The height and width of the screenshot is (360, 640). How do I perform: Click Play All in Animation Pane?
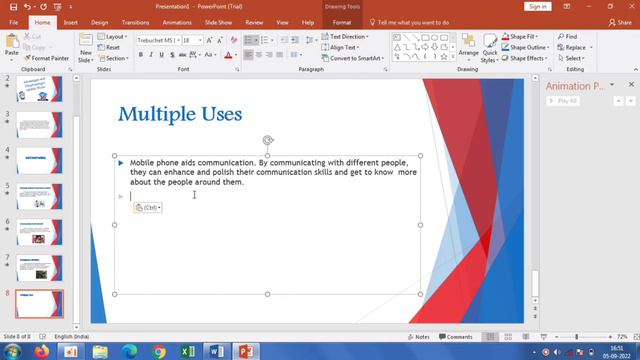(563, 101)
